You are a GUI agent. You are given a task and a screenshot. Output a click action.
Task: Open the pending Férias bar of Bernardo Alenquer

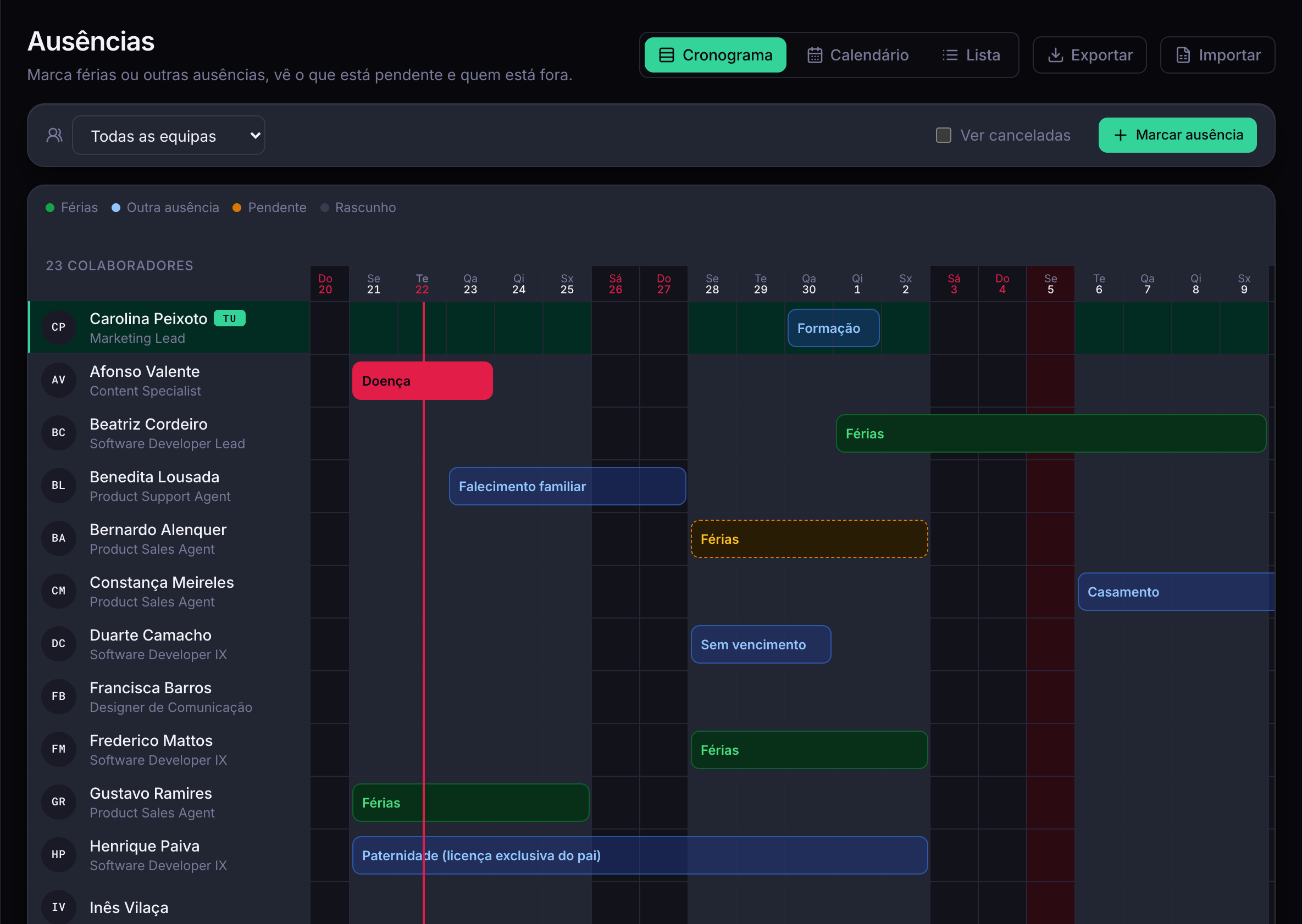809,539
